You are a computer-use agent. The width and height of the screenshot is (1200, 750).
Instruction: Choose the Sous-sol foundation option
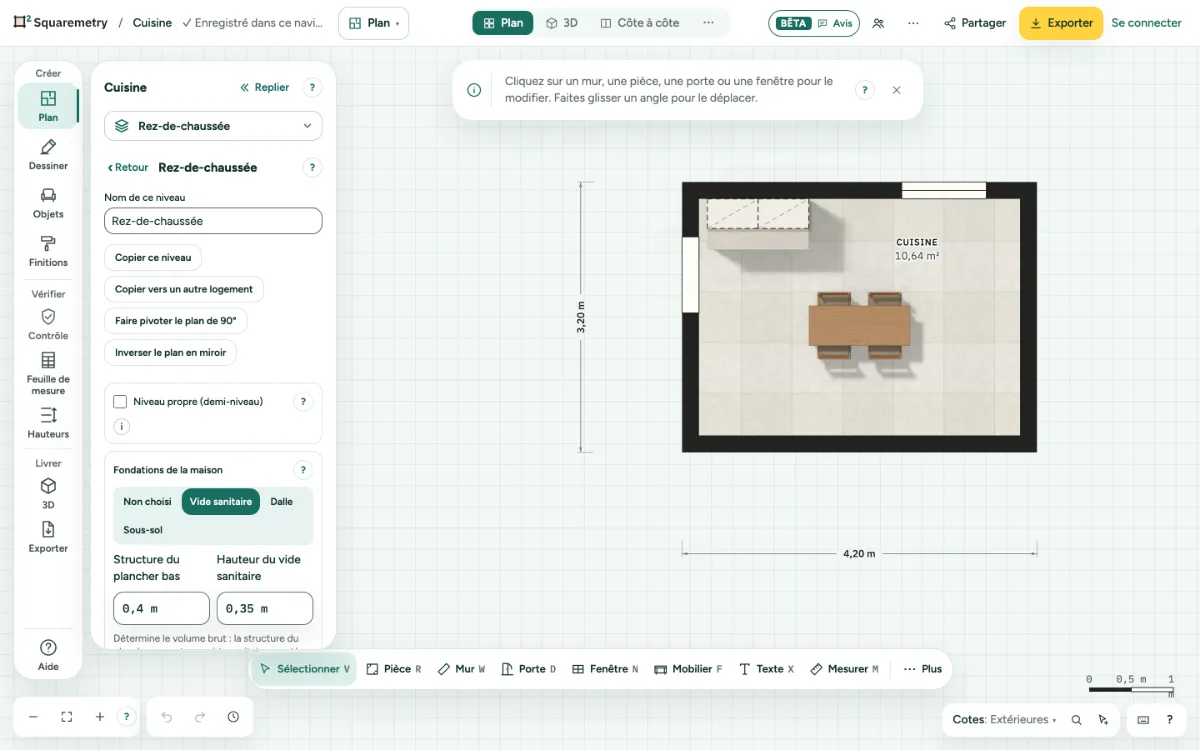pos(143,530)
